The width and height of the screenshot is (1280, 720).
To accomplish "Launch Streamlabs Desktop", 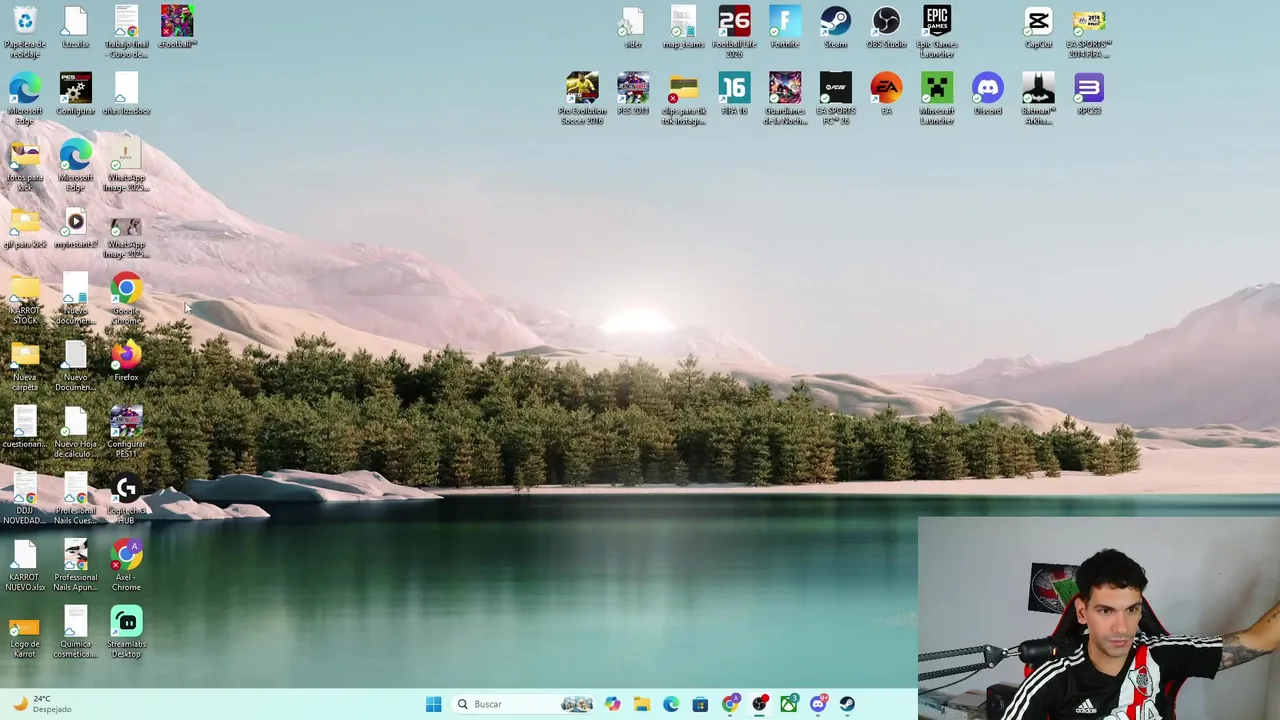I will tap(126, 632).
